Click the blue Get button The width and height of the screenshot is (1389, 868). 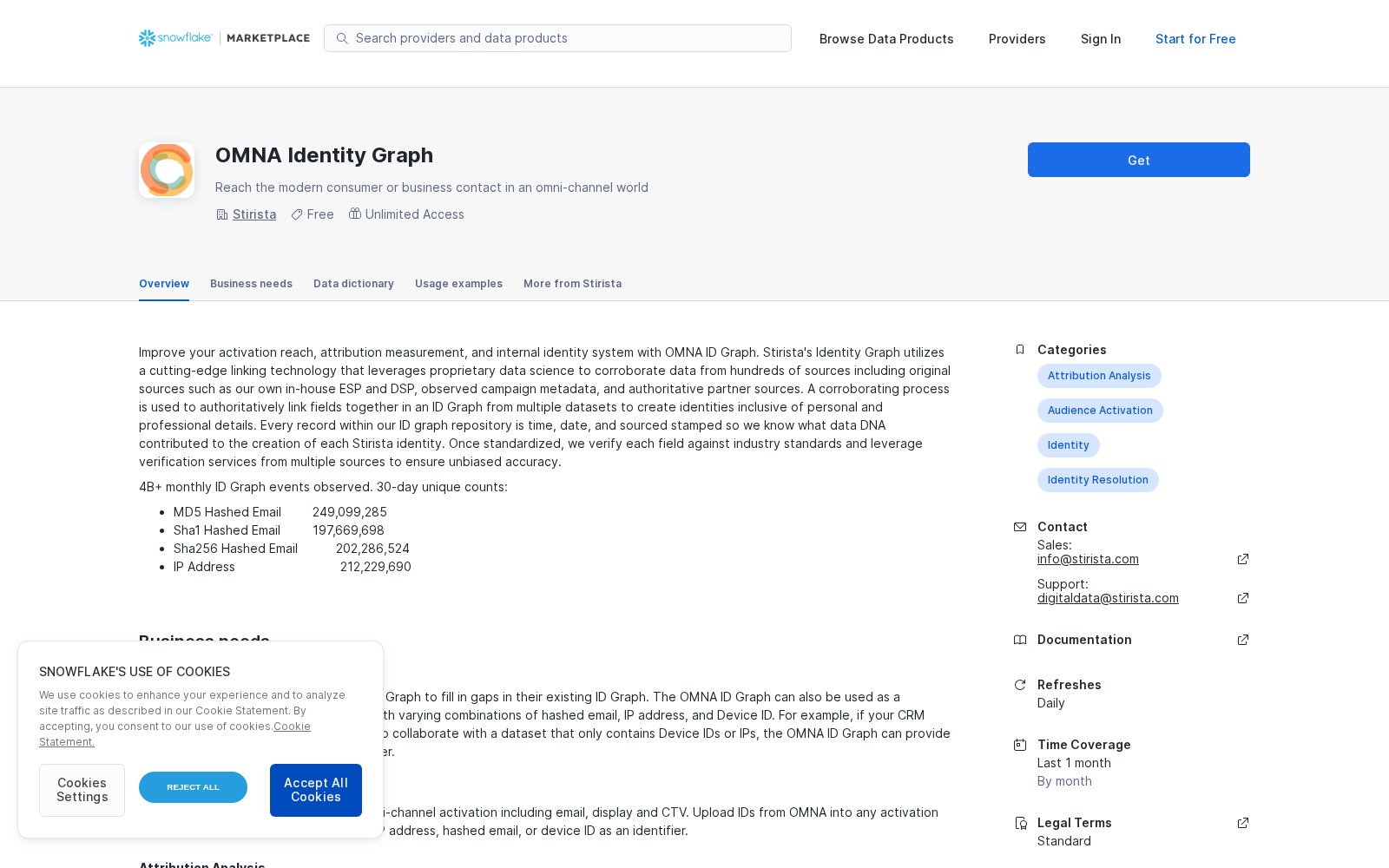[x=1139, y=160]
